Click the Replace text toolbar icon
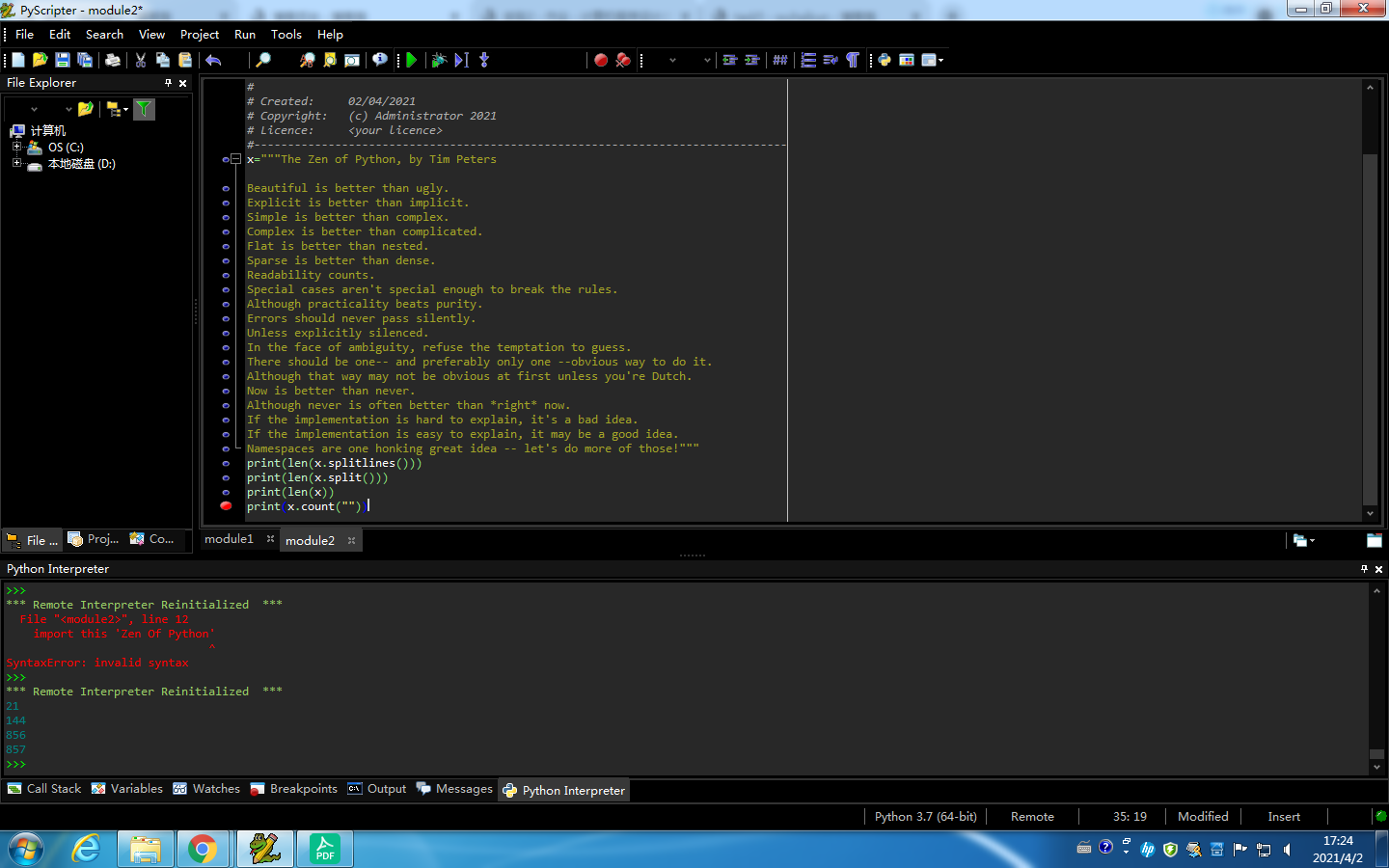 pos(307,60)
